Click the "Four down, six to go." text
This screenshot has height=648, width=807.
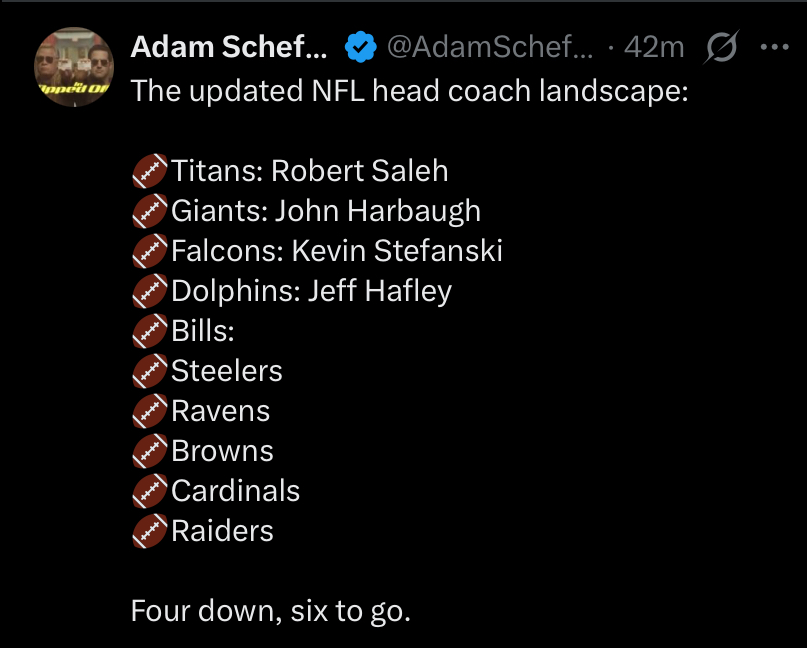(x=270, y=611)
